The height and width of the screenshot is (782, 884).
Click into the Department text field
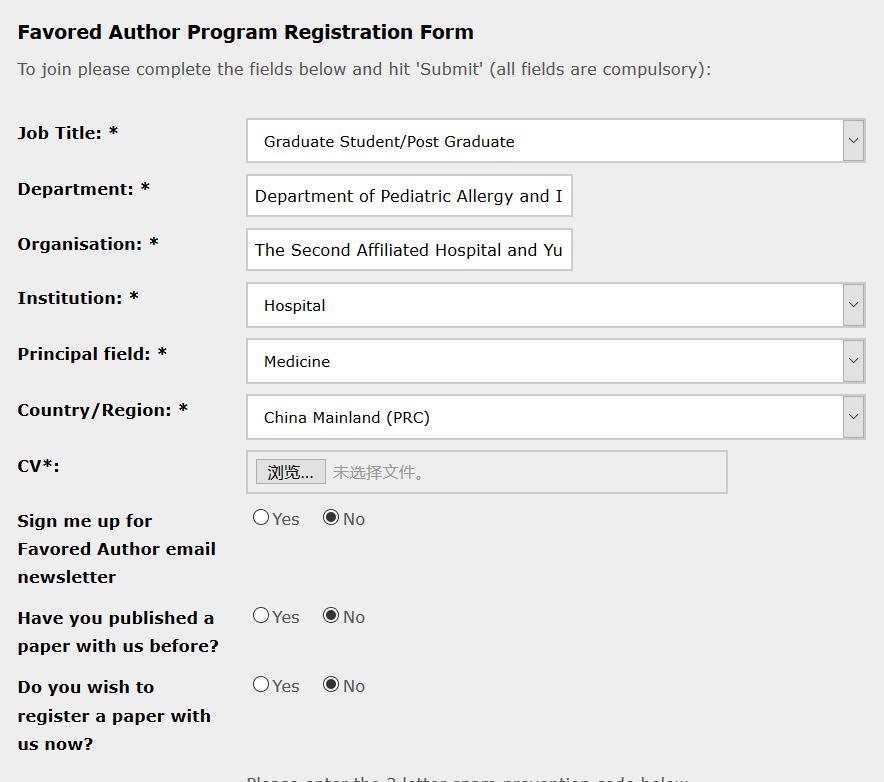(x=409, y=196)
